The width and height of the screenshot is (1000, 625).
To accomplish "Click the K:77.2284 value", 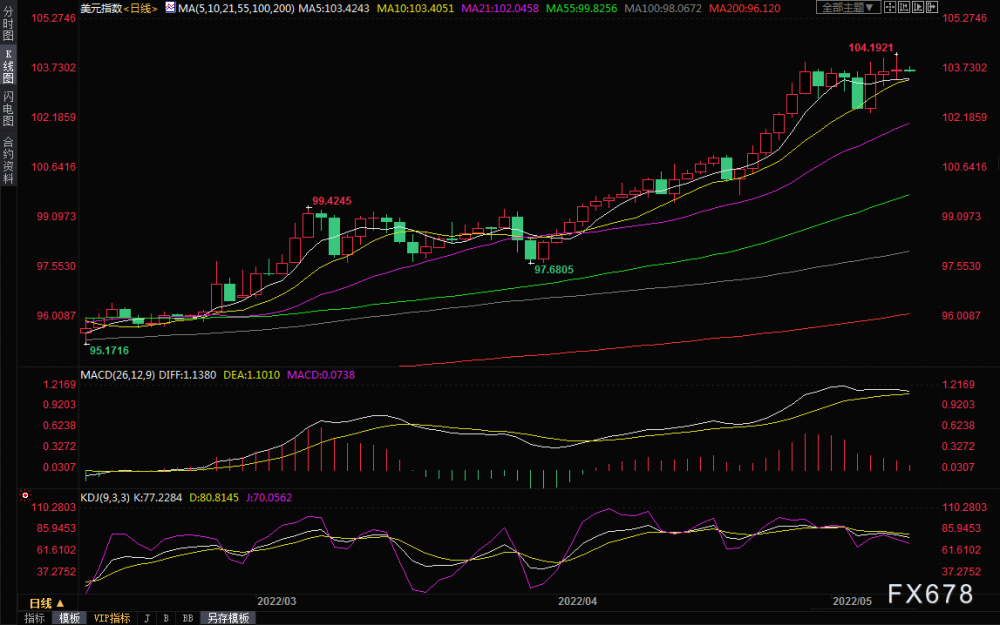I will [158, 497].
